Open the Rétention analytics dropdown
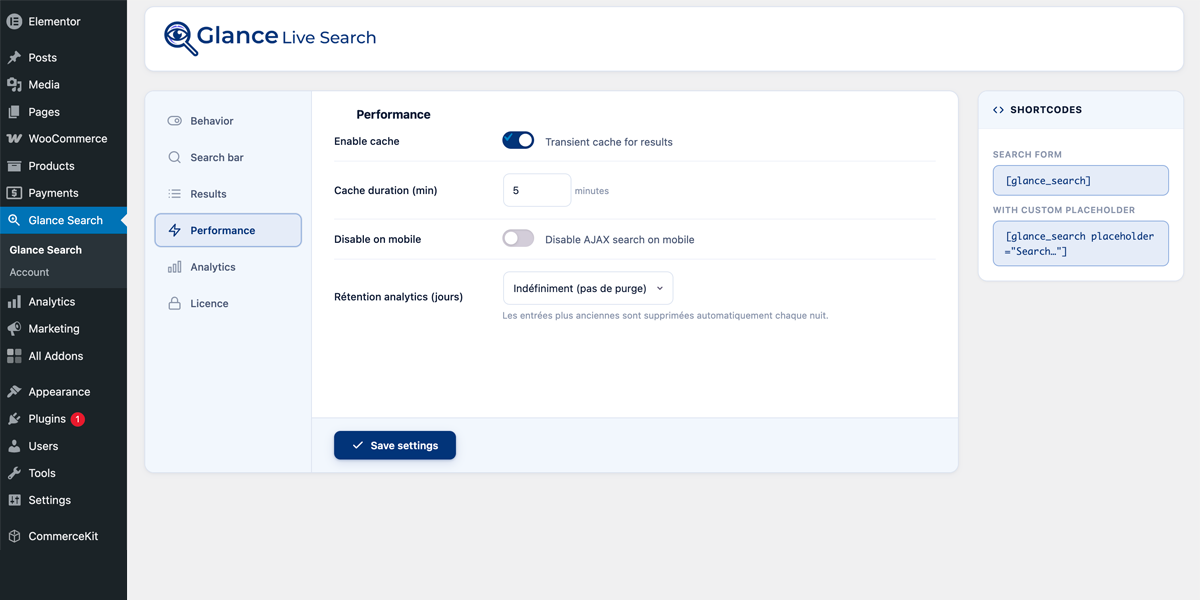This screenshot has width=1200, height=600. (588, 288)
